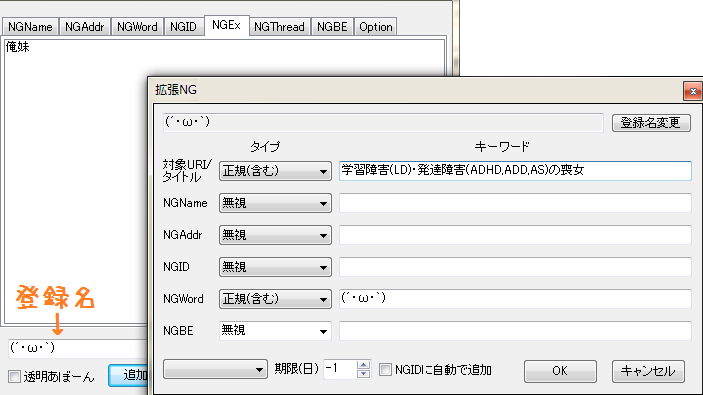Viewport: 703px width, 395px height.
Task: Click the registration name field in main window
Action: [x=78, y=348]
